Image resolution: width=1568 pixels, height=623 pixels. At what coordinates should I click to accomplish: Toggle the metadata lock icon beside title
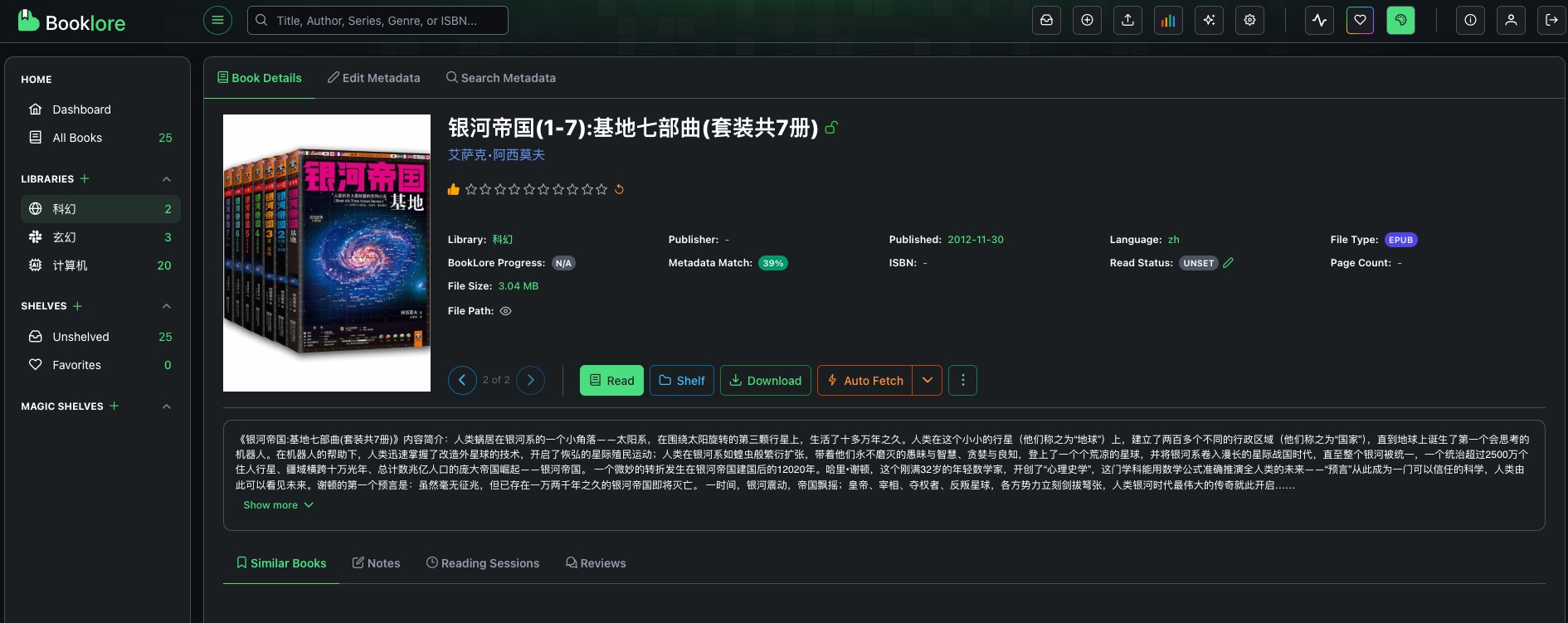click(x=831, y=128)
